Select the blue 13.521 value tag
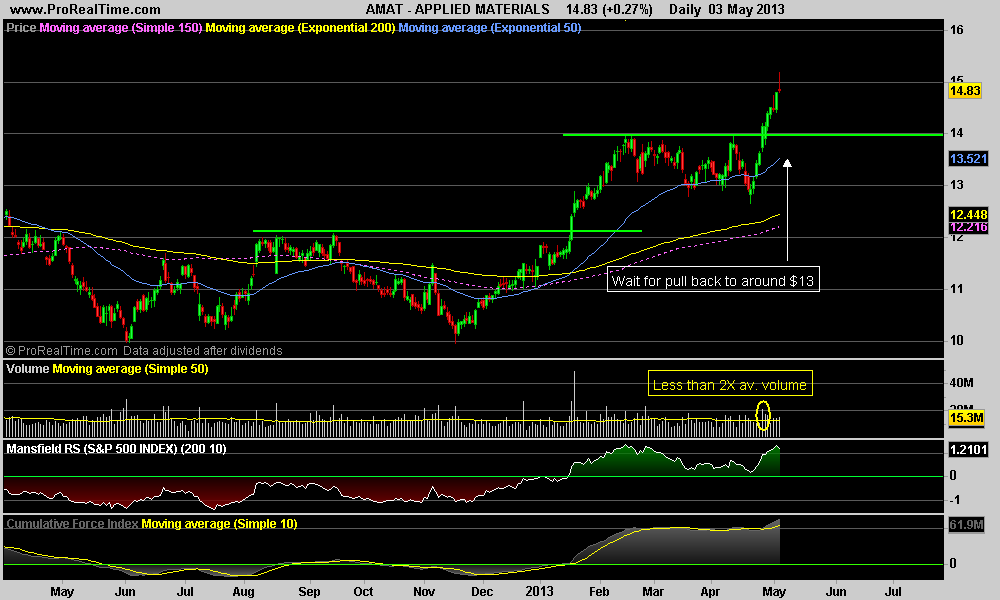The image size is (1000, 600). pyautogui.click(x=968, y=159)
